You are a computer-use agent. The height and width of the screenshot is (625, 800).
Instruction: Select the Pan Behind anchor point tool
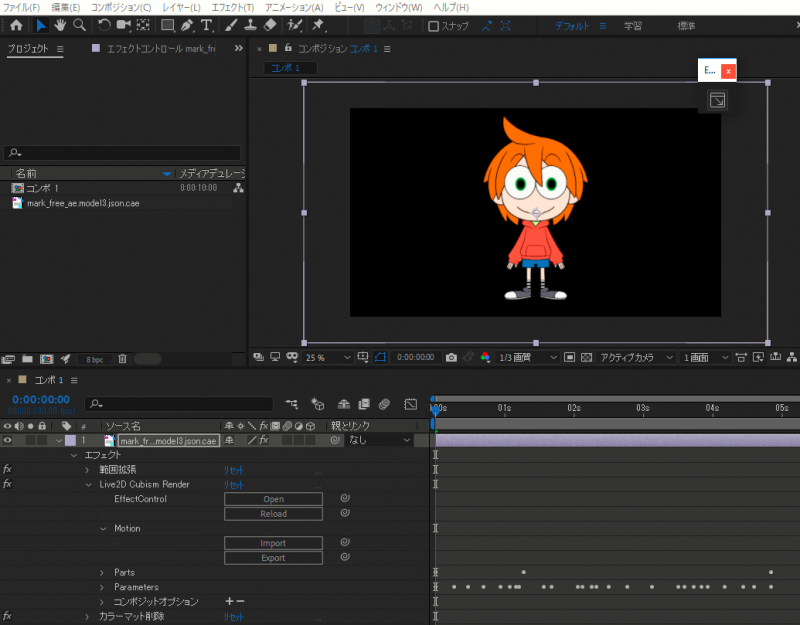143,25
